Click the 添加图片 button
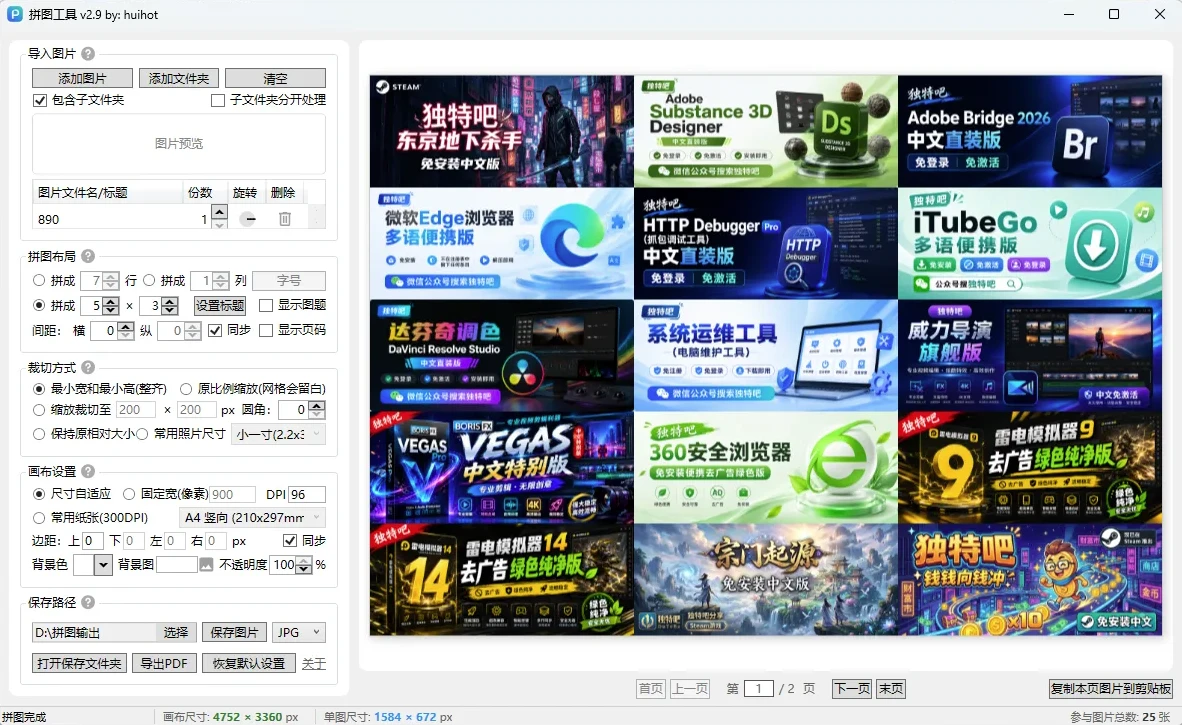Screen dimensions: 1182x725 point(82,78)
